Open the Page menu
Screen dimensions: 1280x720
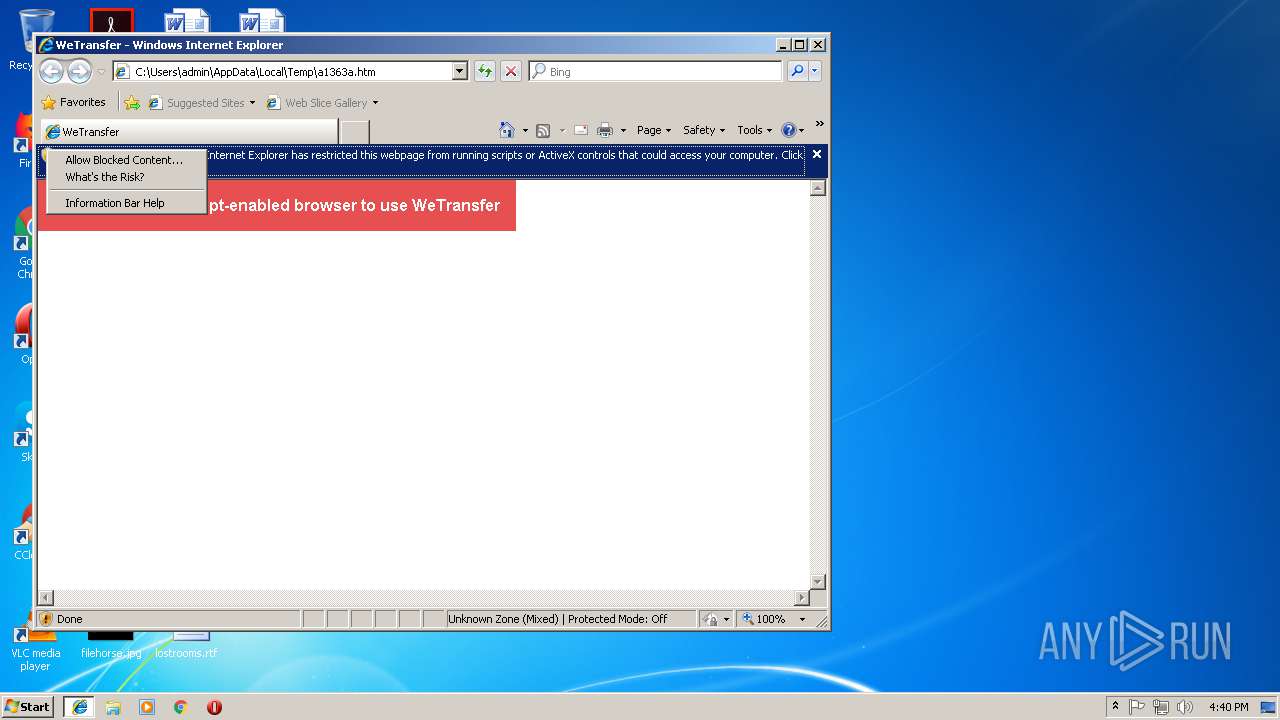[x=653, y=130]
